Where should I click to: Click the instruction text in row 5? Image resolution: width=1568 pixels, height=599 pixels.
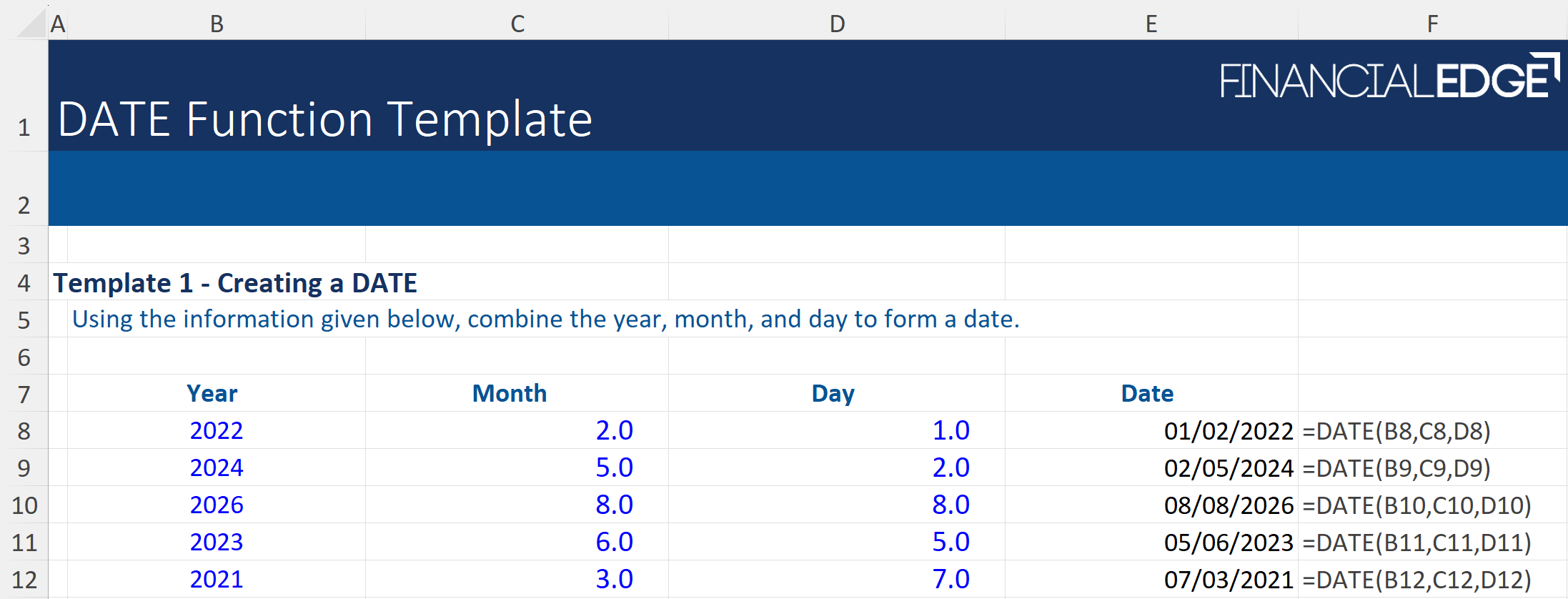pyautogui.click(x=546, y=320)
